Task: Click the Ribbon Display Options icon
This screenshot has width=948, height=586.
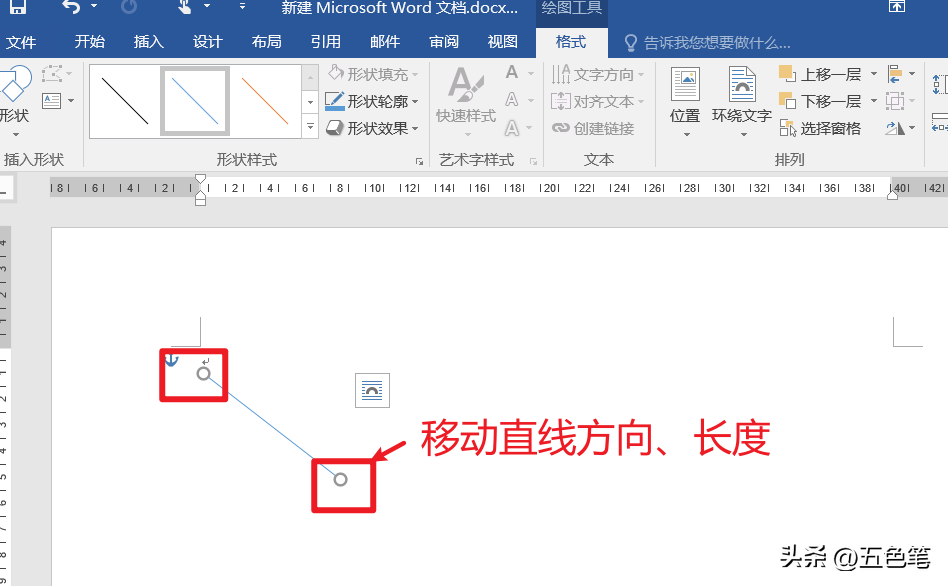Action: [x=897, y=7]
